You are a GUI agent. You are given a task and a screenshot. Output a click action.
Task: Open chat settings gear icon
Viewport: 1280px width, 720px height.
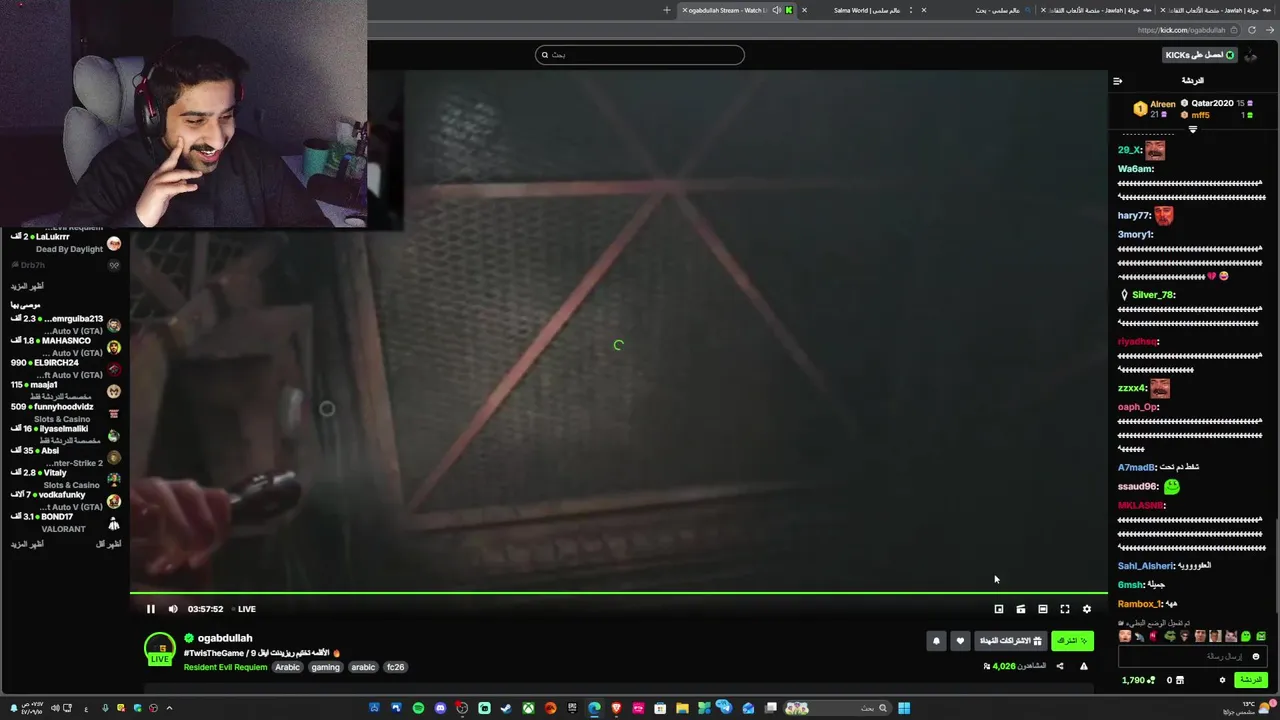pyautogui.click(x=1222, y=680)
